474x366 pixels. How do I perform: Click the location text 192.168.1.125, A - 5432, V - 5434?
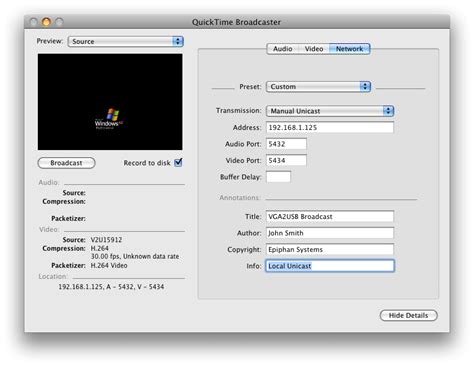[111, 287]
